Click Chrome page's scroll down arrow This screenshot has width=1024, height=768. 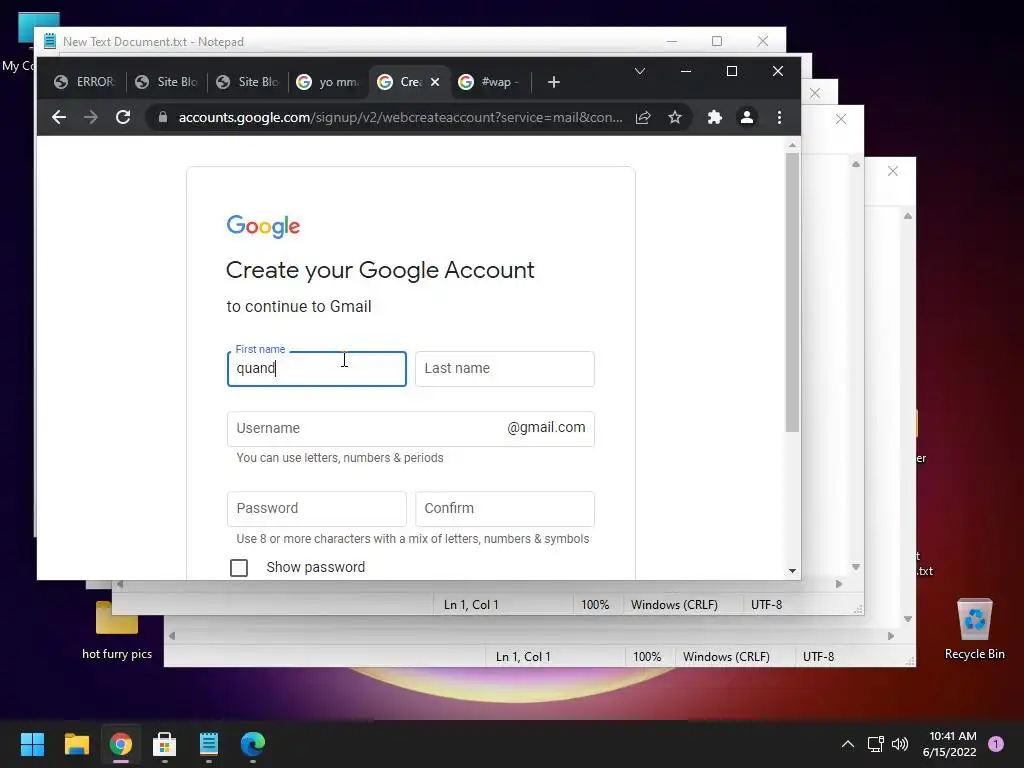coord(792,571)
